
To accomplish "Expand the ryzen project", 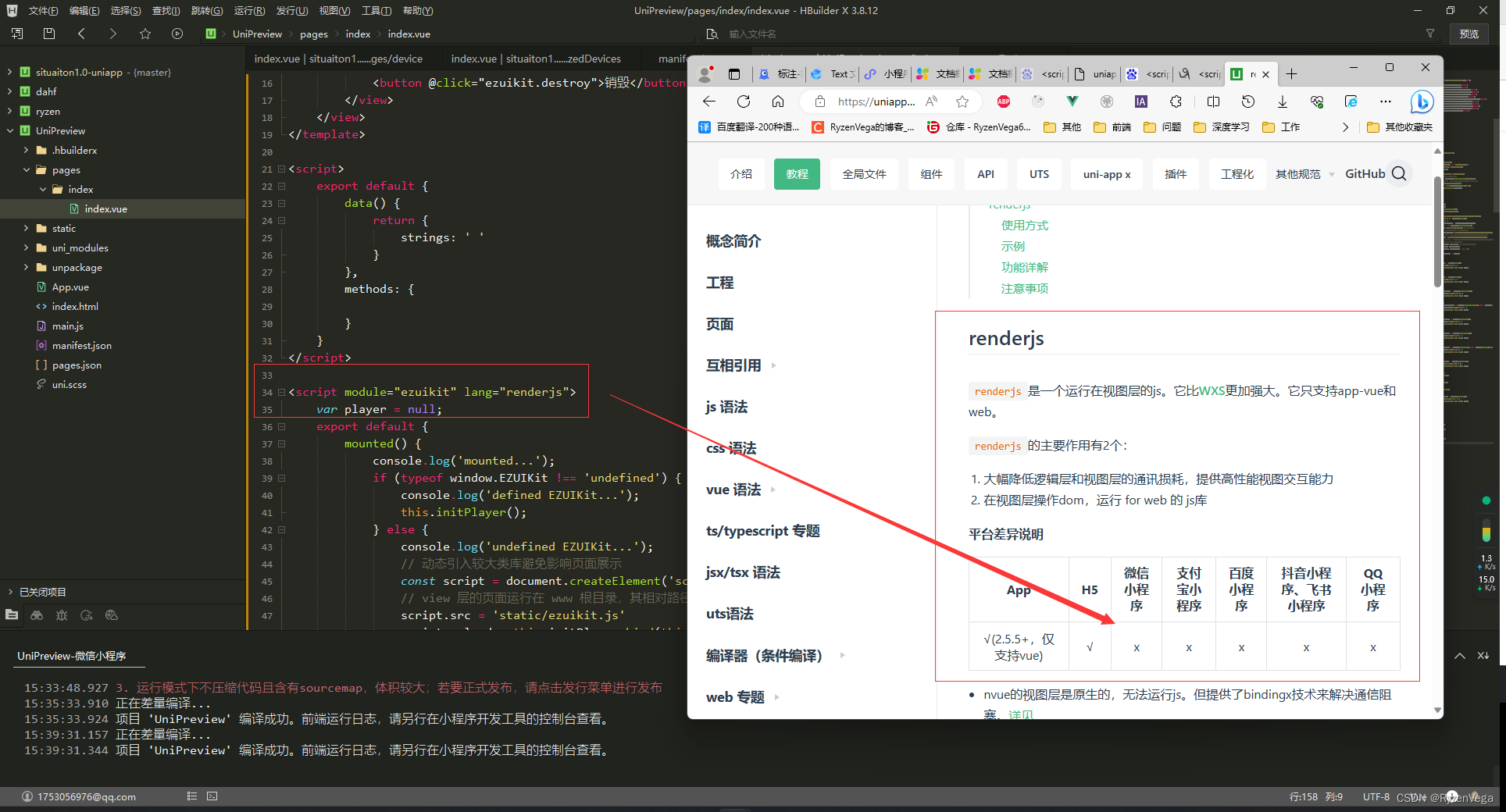I will (x=9, y=111).
